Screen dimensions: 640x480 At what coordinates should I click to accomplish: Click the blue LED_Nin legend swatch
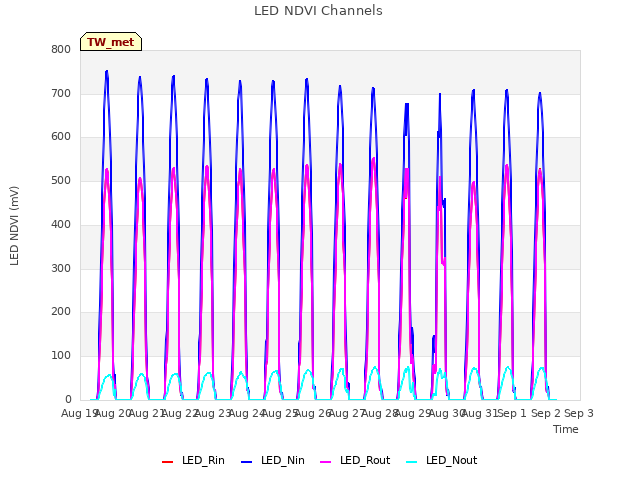247,462
